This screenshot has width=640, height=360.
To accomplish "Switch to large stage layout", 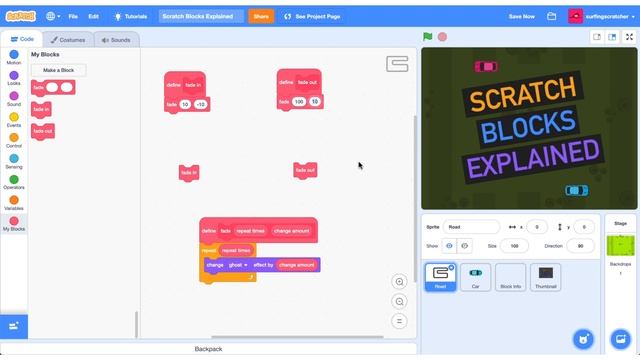I will click(612, 37).
